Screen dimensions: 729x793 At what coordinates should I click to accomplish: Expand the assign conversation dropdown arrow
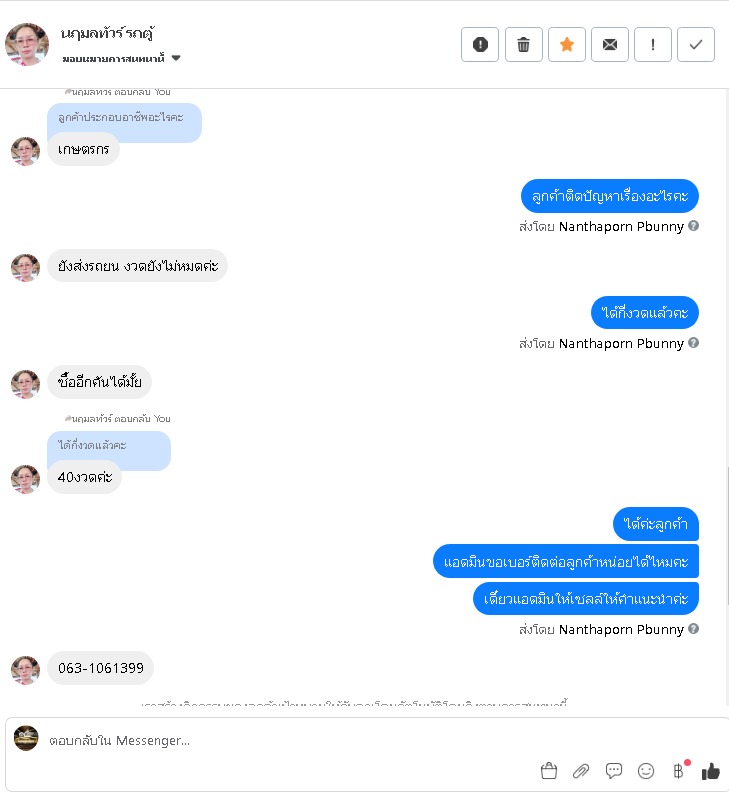[176, 58]
